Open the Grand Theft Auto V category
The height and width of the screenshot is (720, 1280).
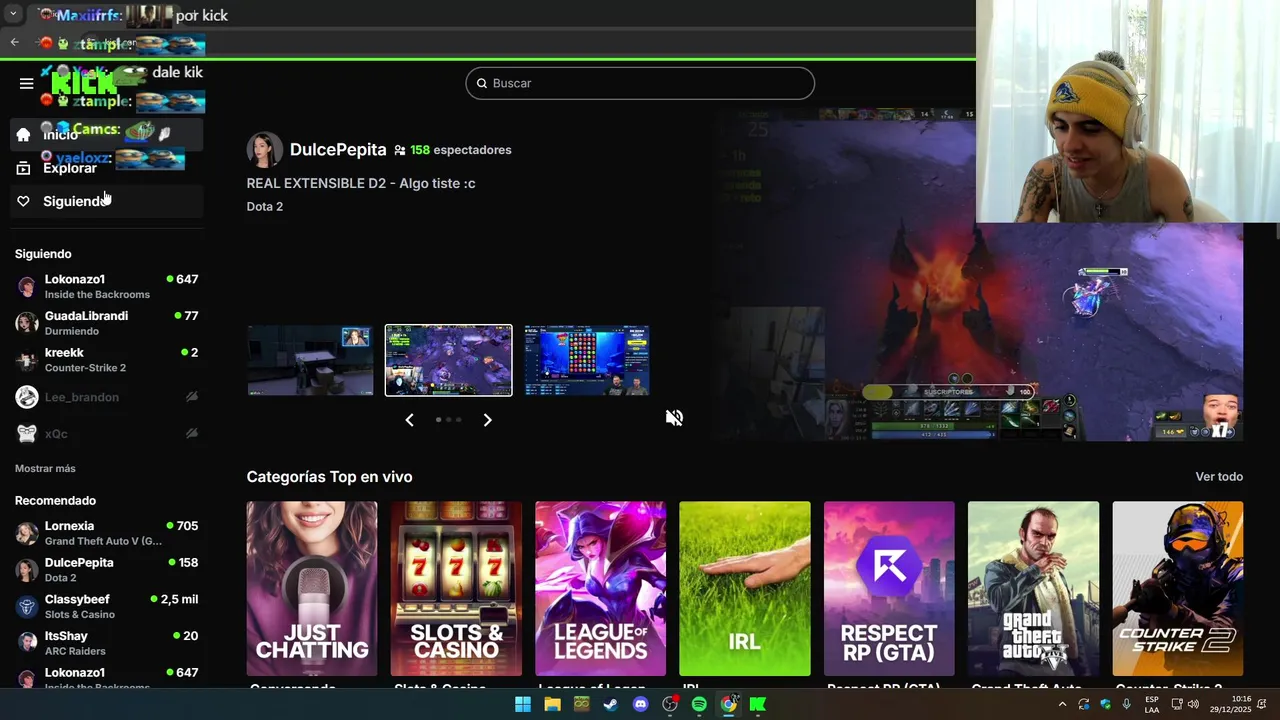[x=1033, y=589]
